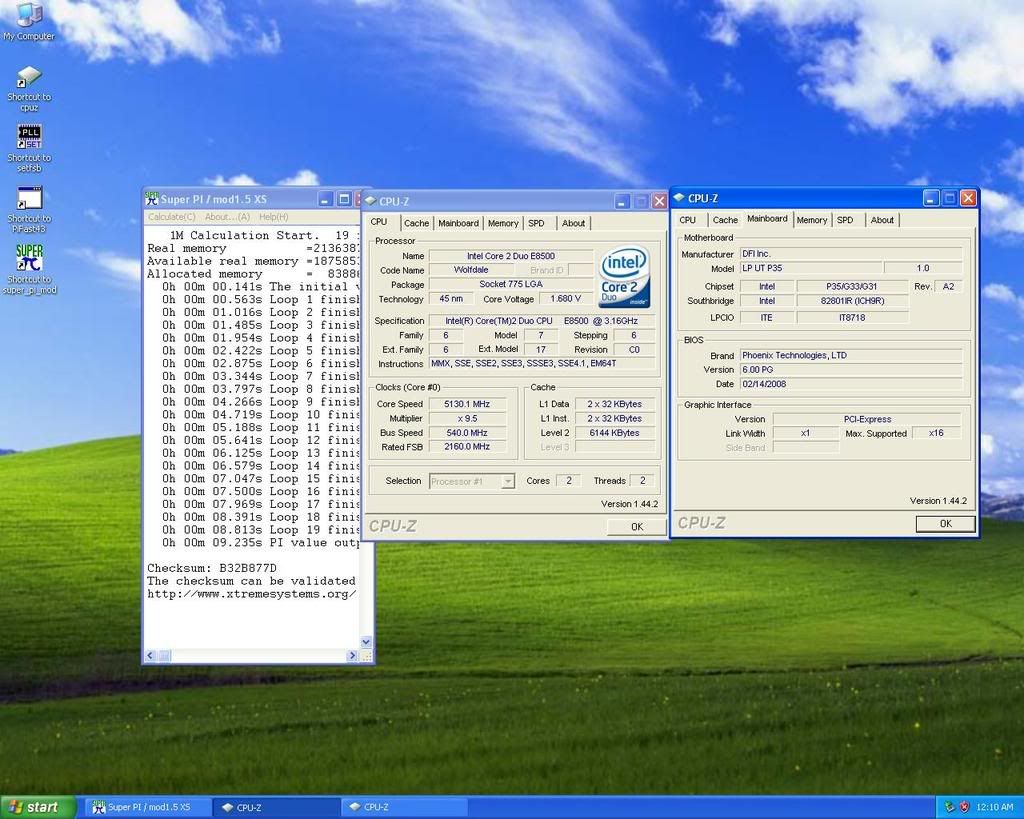Image resolution: width=1024 pixels, height=819 pixels.
Task: Select CPU tab in left CPU-Z
Action: (379, 222)
